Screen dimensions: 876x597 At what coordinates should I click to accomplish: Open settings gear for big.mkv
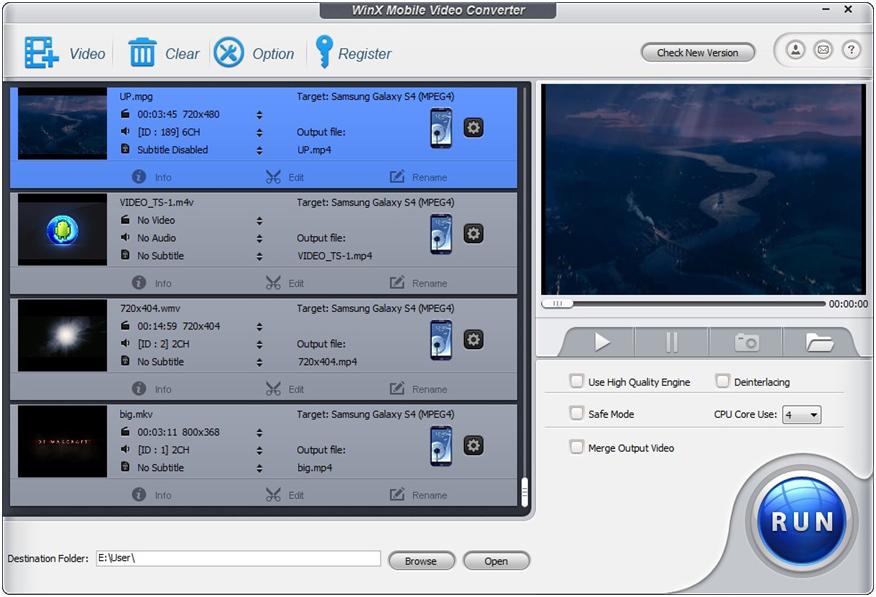[473, 446]
